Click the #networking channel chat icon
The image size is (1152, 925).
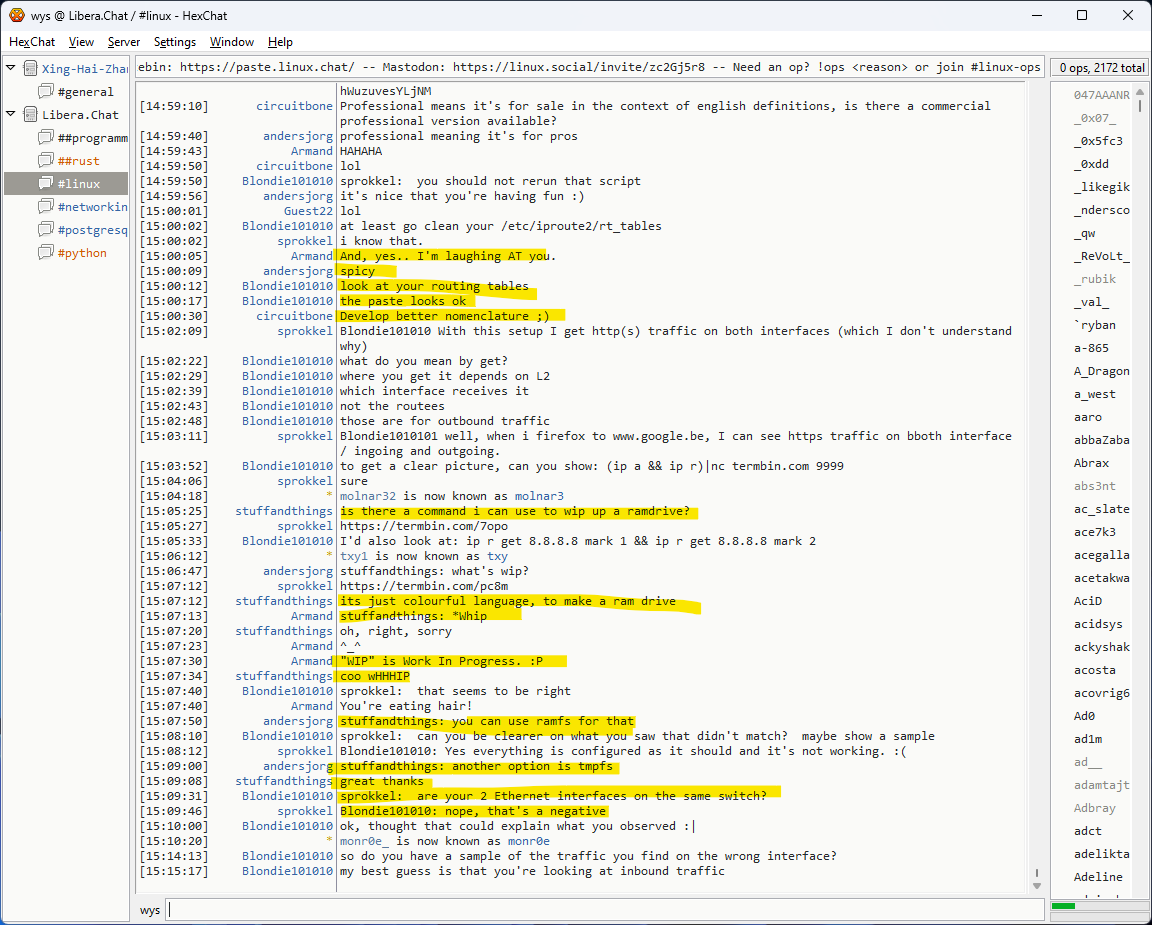(x=45, y=207)
